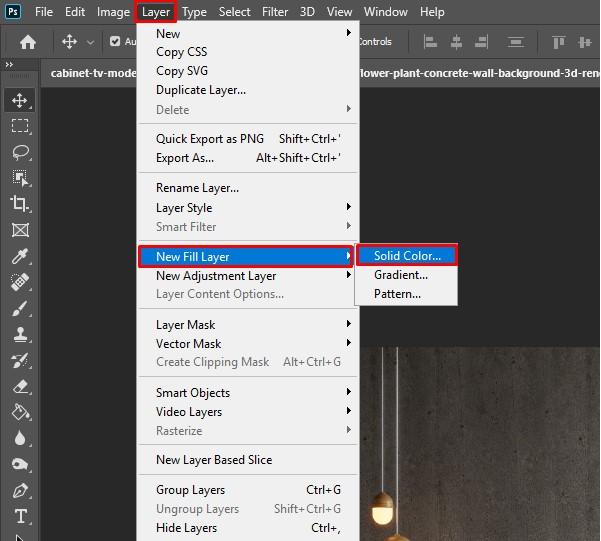Click the Align vertical centers icon
Viewport: 601px width, 541px height.
585,42
